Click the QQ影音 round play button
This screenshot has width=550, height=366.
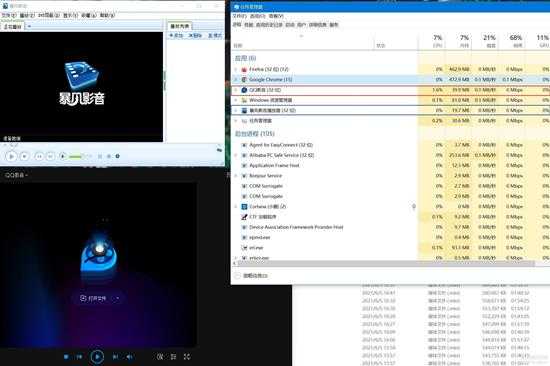click(97, 357)
